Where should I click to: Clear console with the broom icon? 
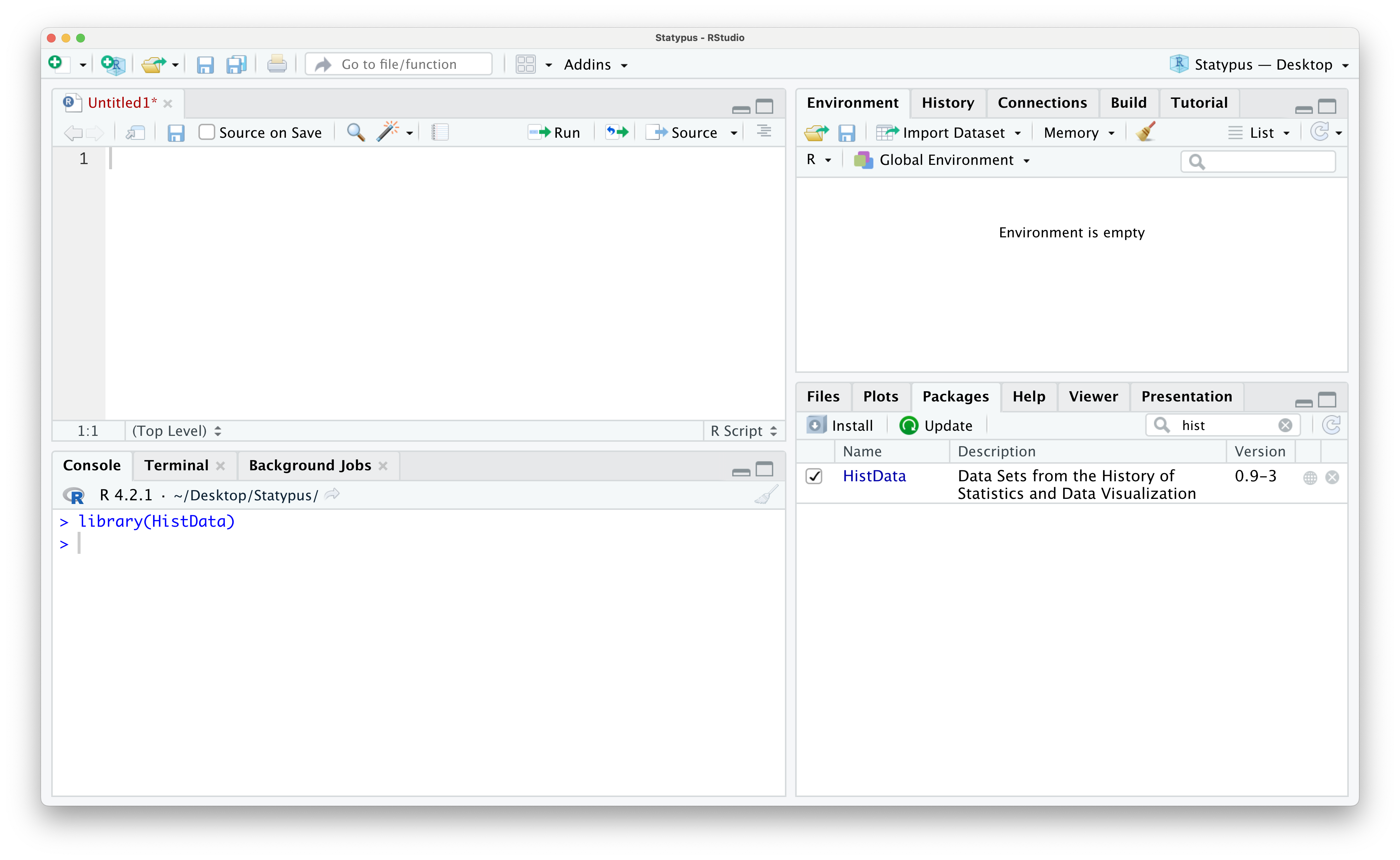coord(766,495)
